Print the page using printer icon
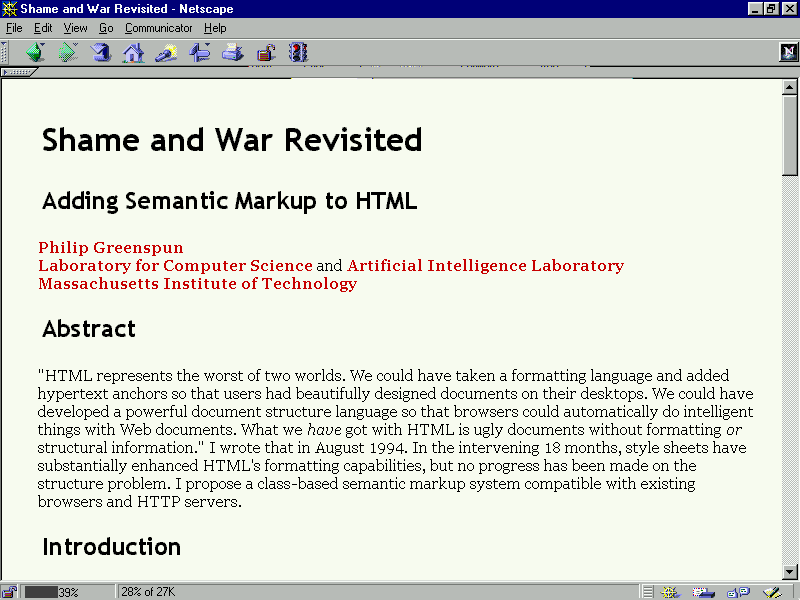 [232, 53]
